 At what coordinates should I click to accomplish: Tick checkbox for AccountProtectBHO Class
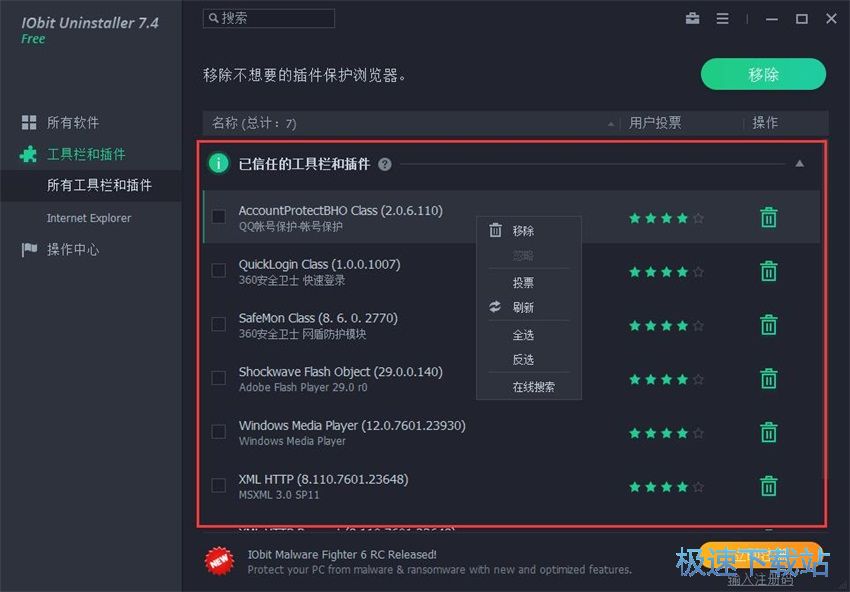(x=218, y=217)
